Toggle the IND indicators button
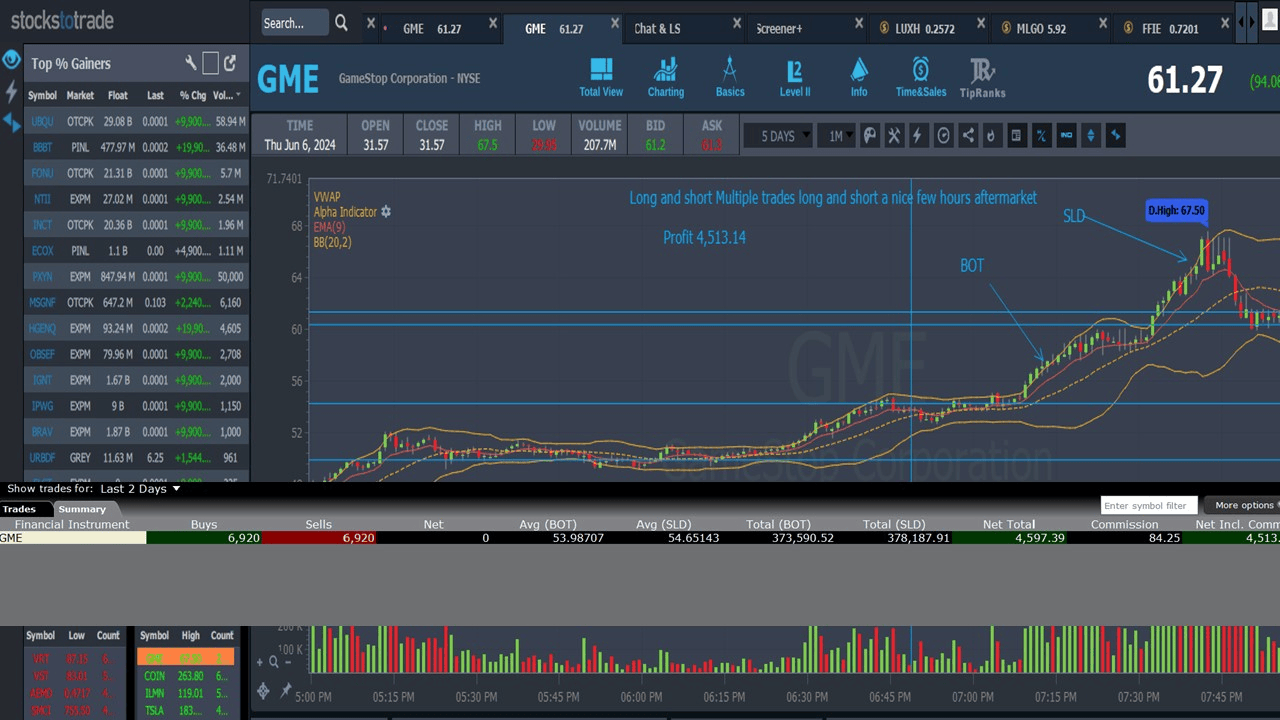 [1066, 136]
